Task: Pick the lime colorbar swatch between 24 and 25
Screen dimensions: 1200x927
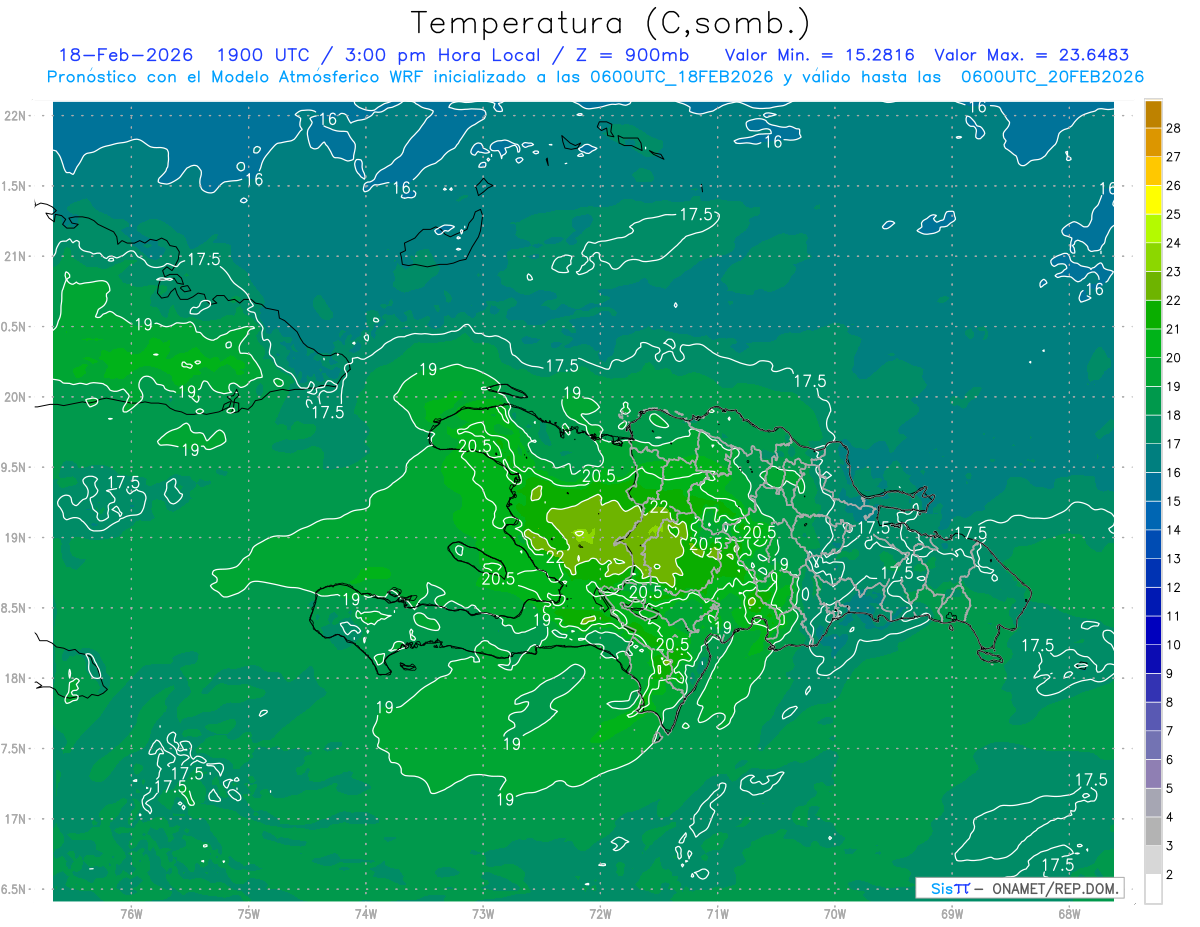Action: coord(1153,229)
